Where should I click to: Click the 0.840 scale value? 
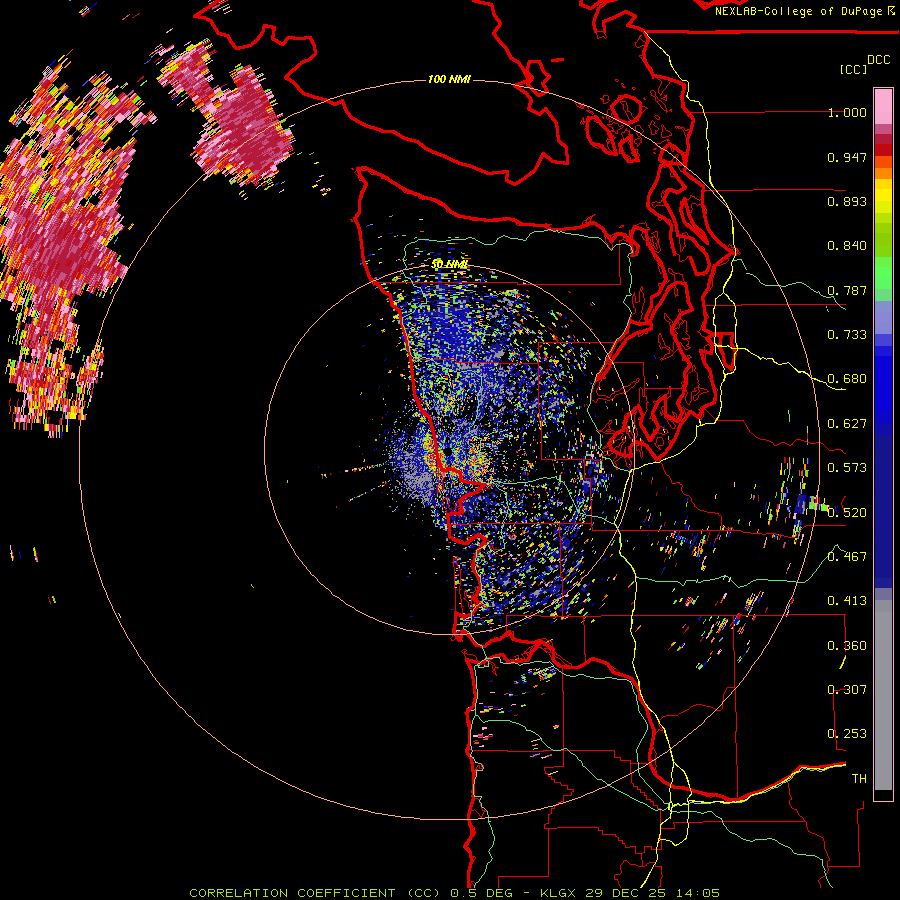847,246
